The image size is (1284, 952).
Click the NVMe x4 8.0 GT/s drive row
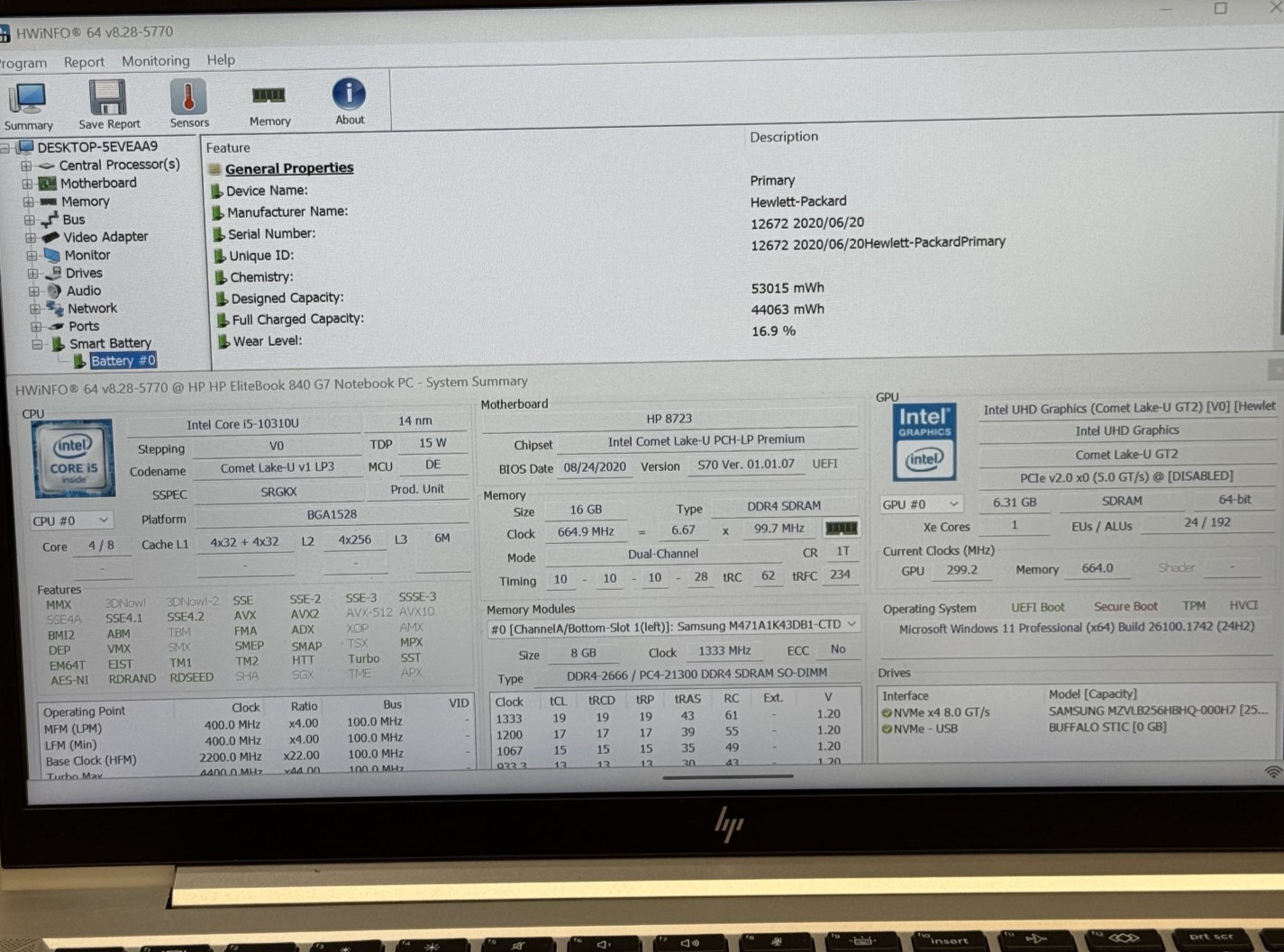(1076, 712)
